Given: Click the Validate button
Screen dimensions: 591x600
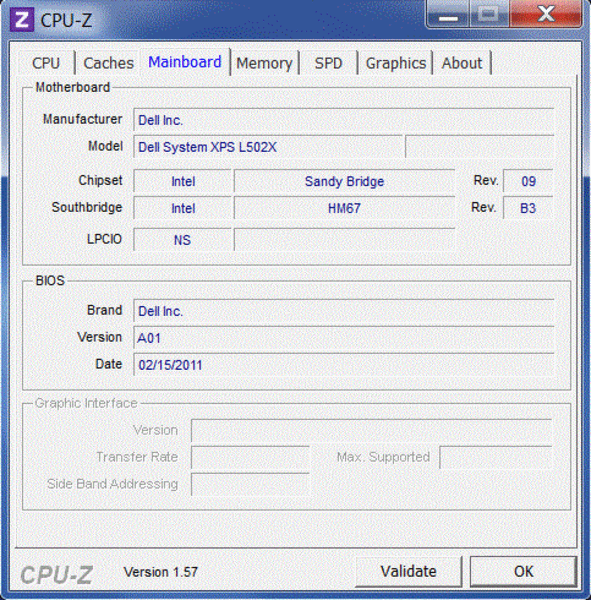Looking at the screenshot, I should point(408,571).
